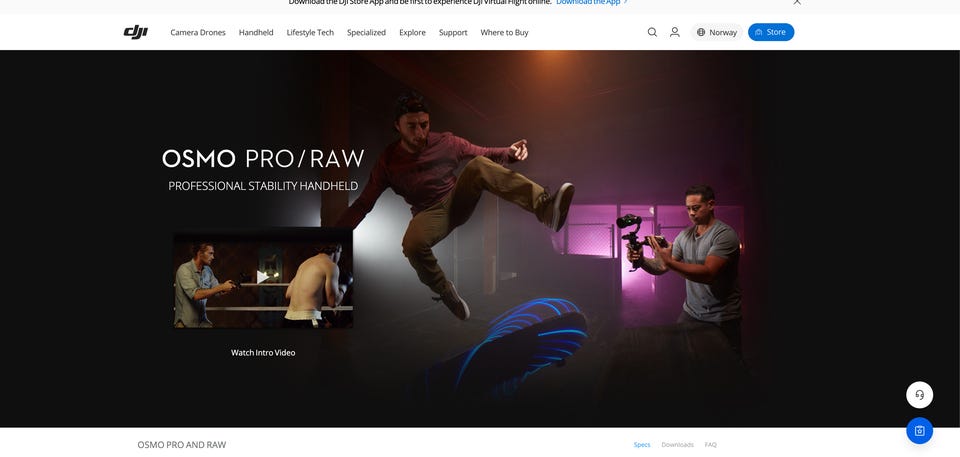Switch to the Specs tab

pyautogui.click(x=642, y=445)
